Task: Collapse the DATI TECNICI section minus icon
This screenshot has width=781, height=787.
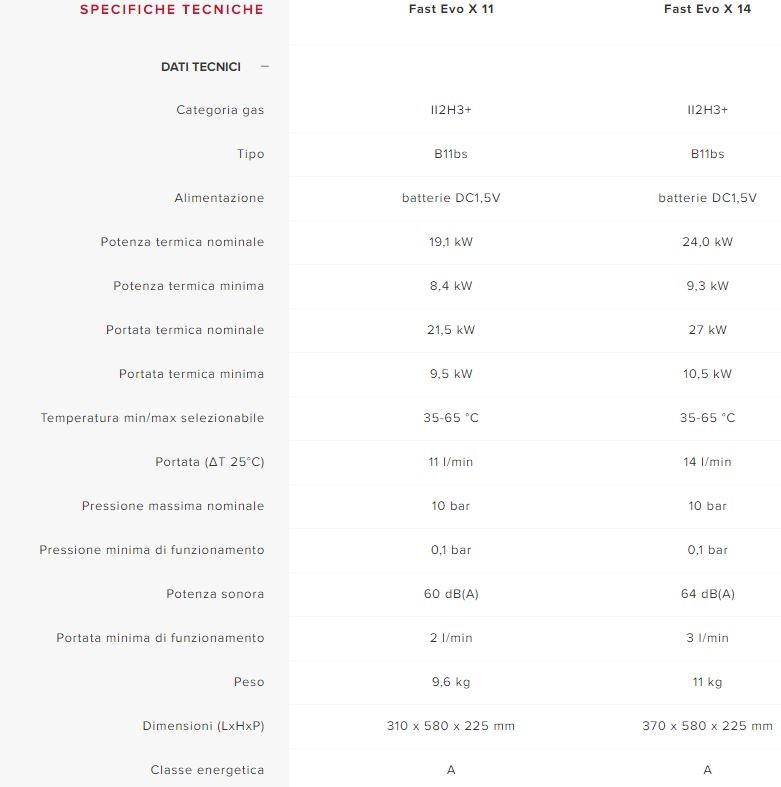Action: (265, 67)
